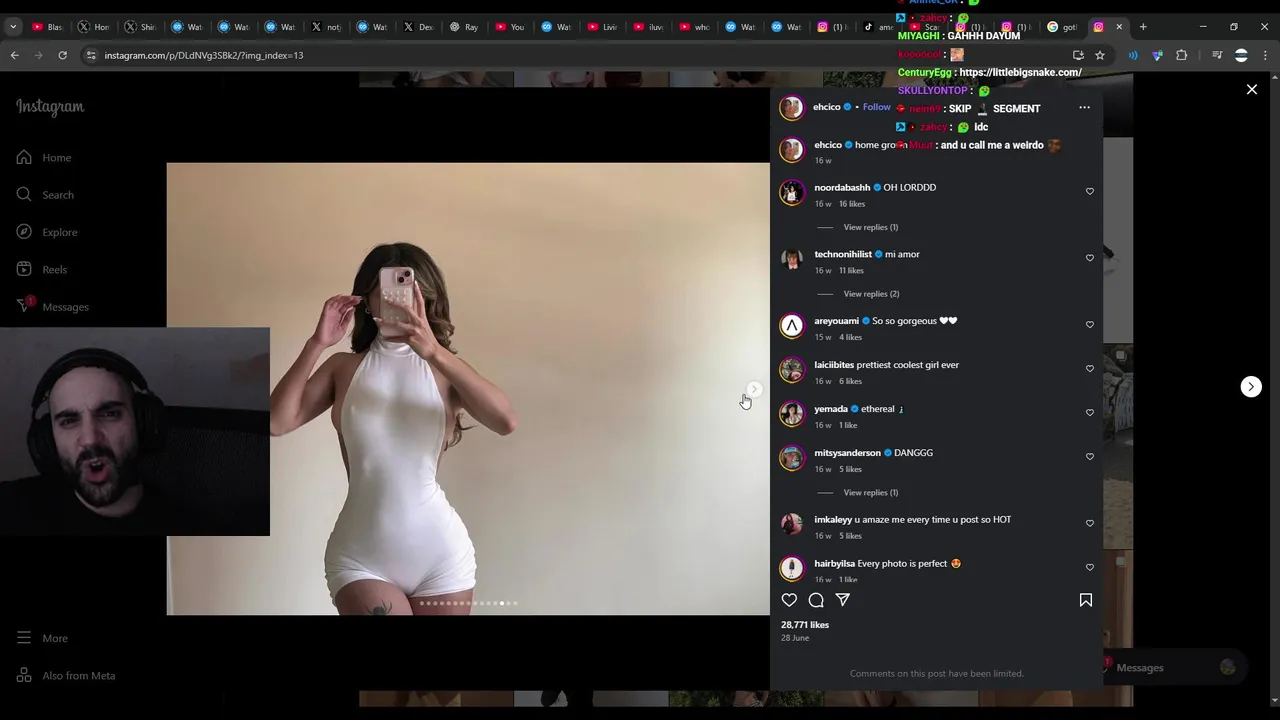Screen dimensions: 1280x720
Task: Share the post with paper plane icon
Action: click(x=843, y=600)
